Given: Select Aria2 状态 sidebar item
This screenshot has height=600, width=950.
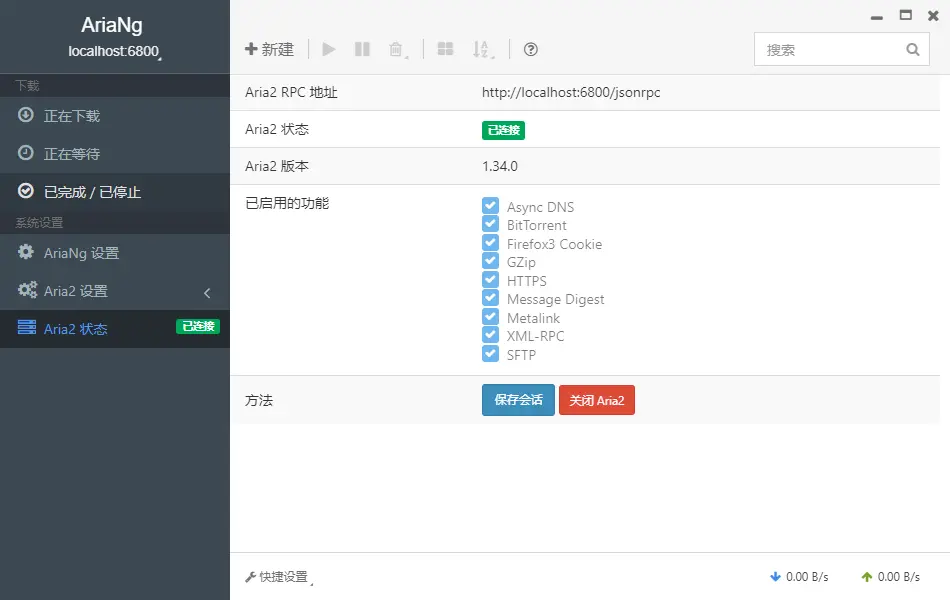Looking at the screenshot, I should click(x=115, y=329).
